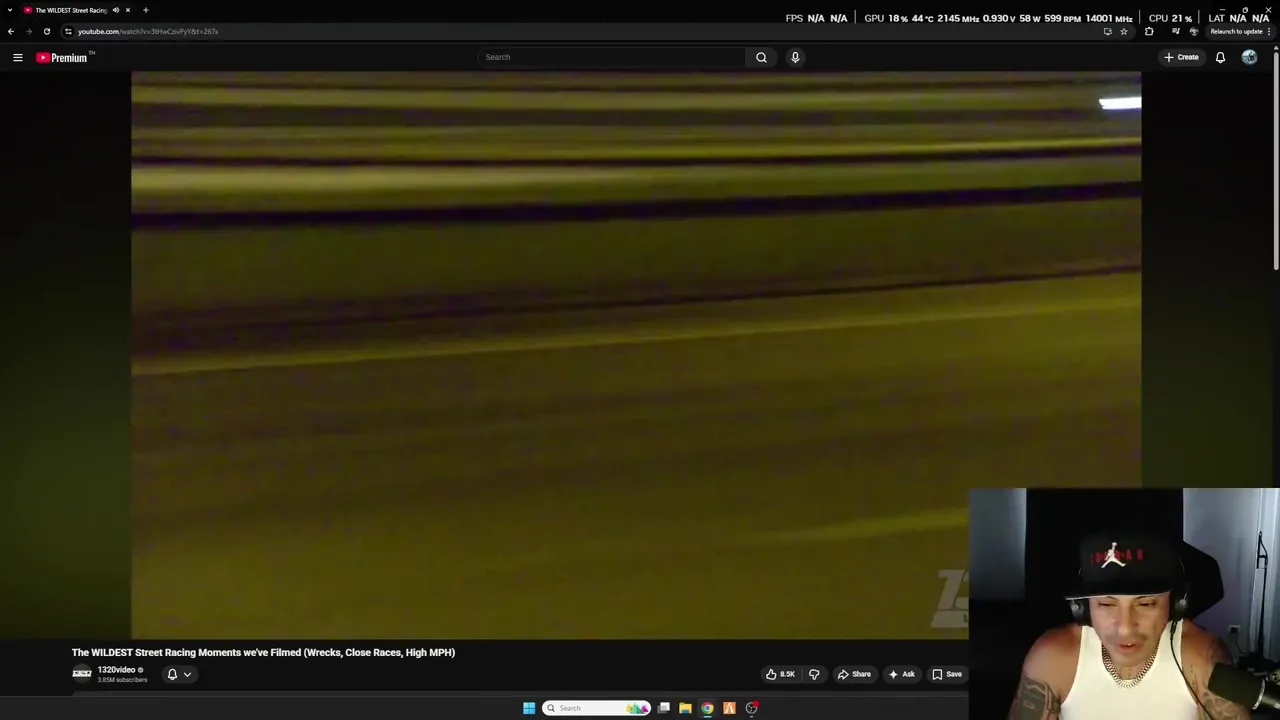Open Google Chrome from the taskbar
This screenshot has height=720, width=1280.
pyautogui.click(x=707, y=708)
